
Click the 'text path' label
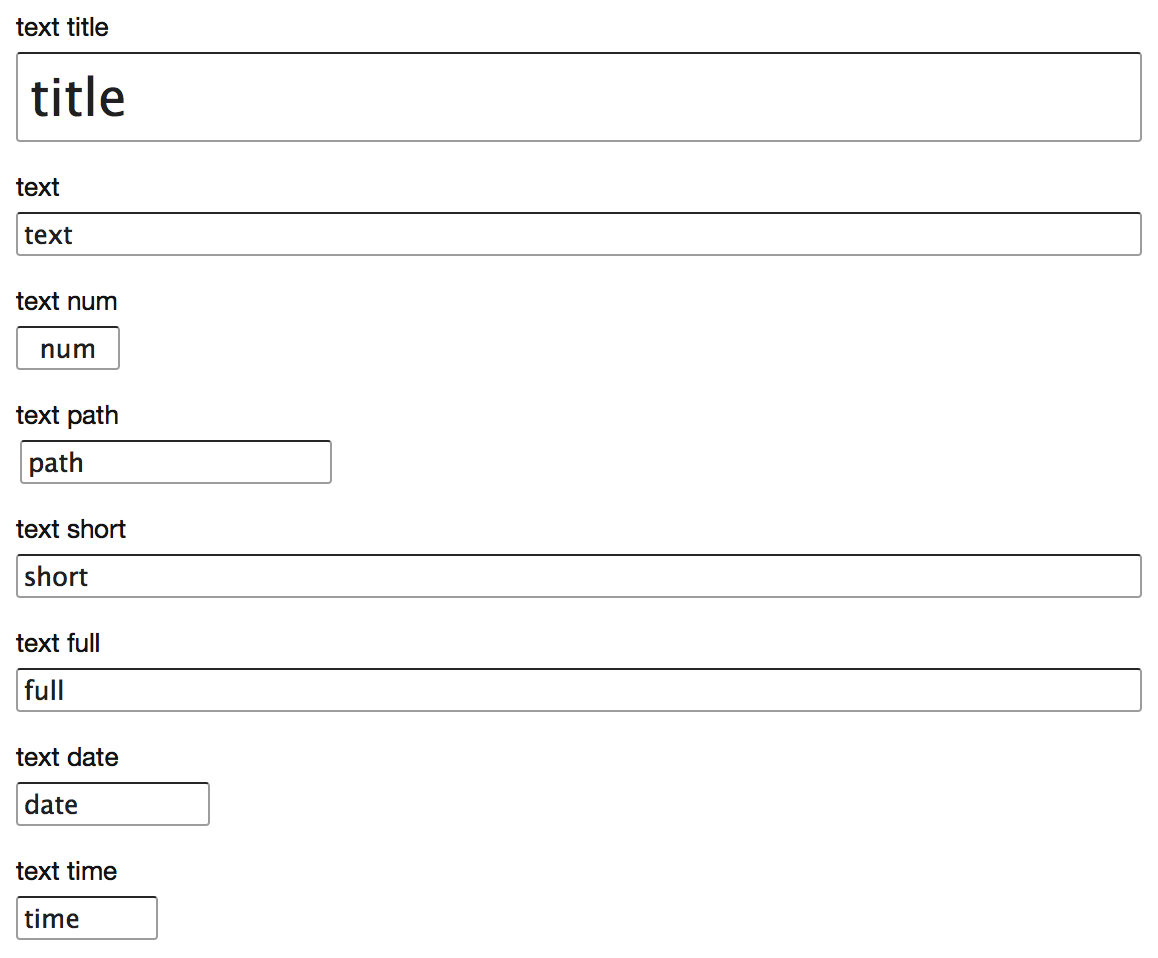coord(67,415)
